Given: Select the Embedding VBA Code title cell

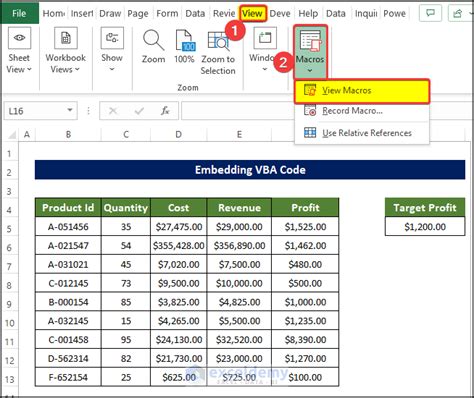Looking at the screenshot, I should click(250, 170).
